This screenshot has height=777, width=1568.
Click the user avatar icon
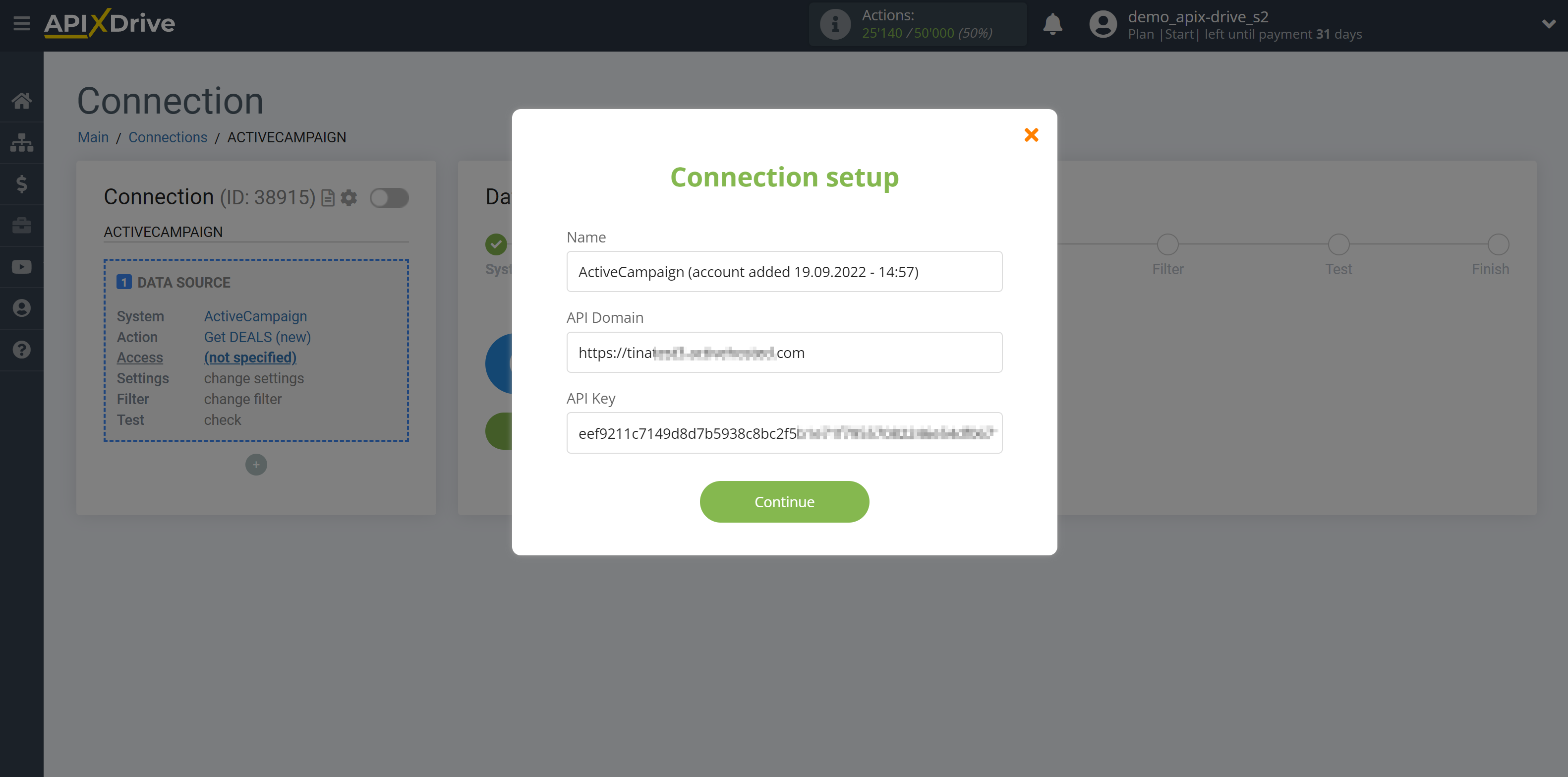pos(1103,24)
